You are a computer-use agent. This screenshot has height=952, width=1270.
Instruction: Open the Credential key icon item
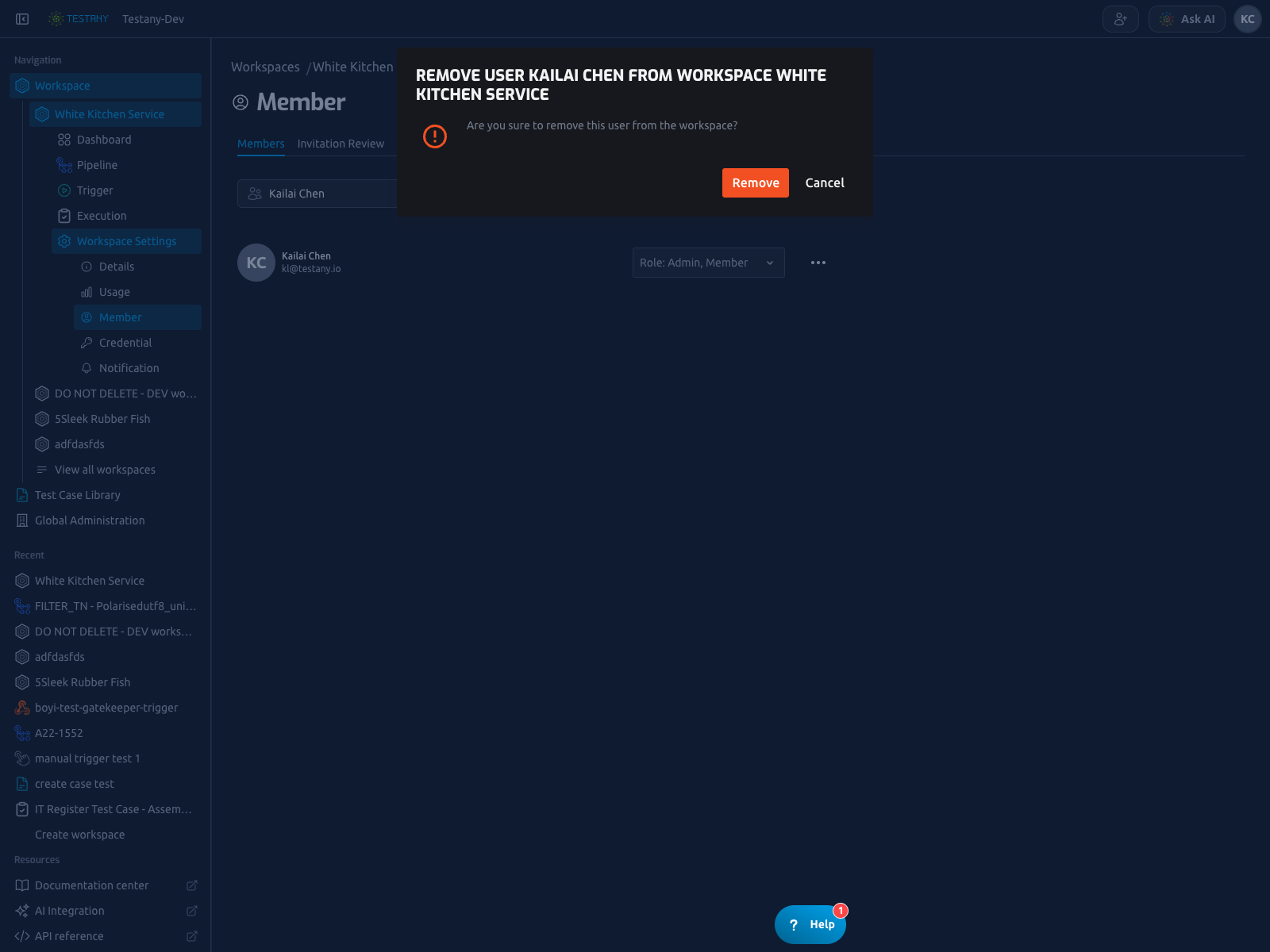pos(137,343)
